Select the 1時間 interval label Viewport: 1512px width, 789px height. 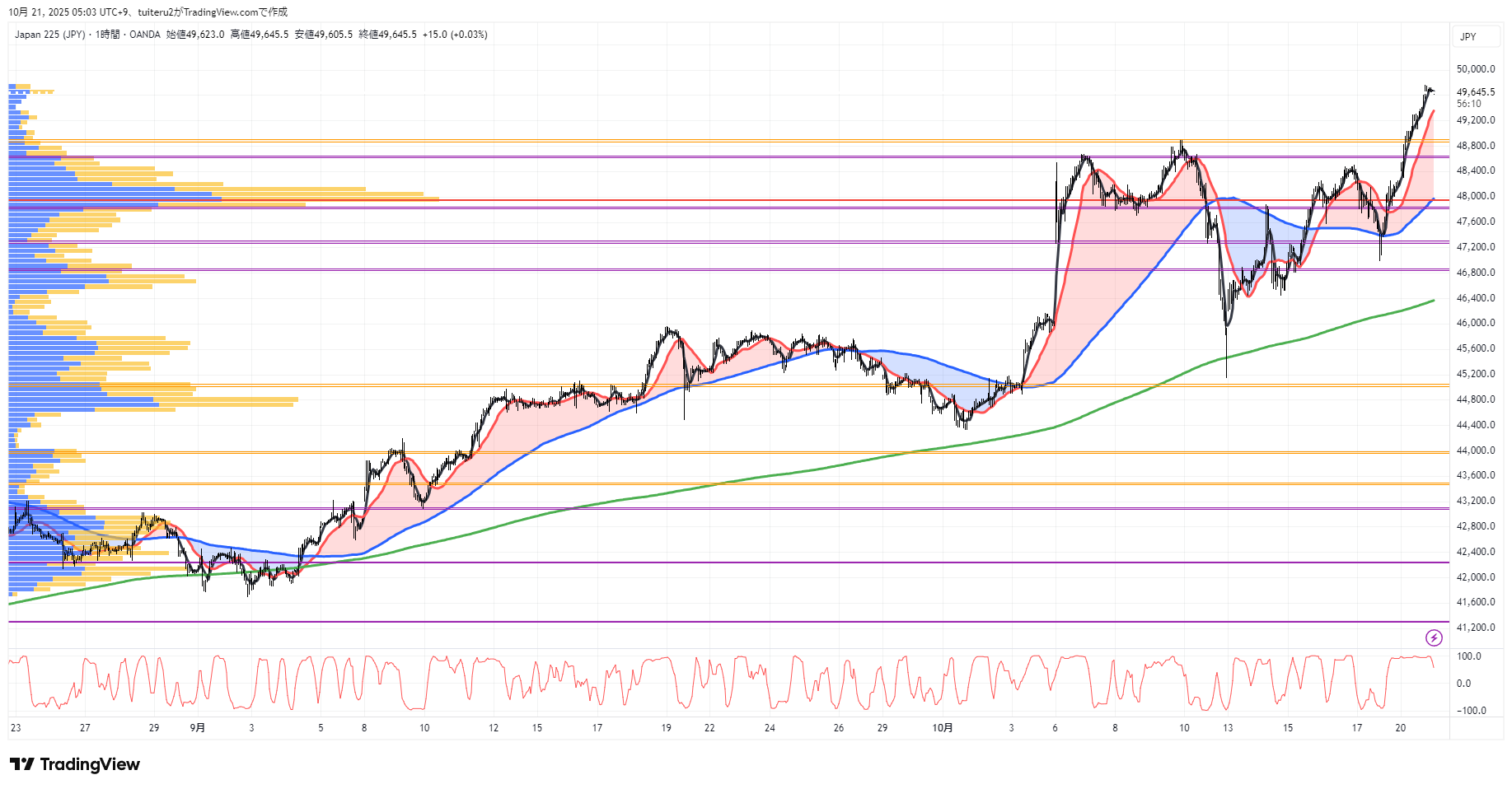[x=107, y=35]
